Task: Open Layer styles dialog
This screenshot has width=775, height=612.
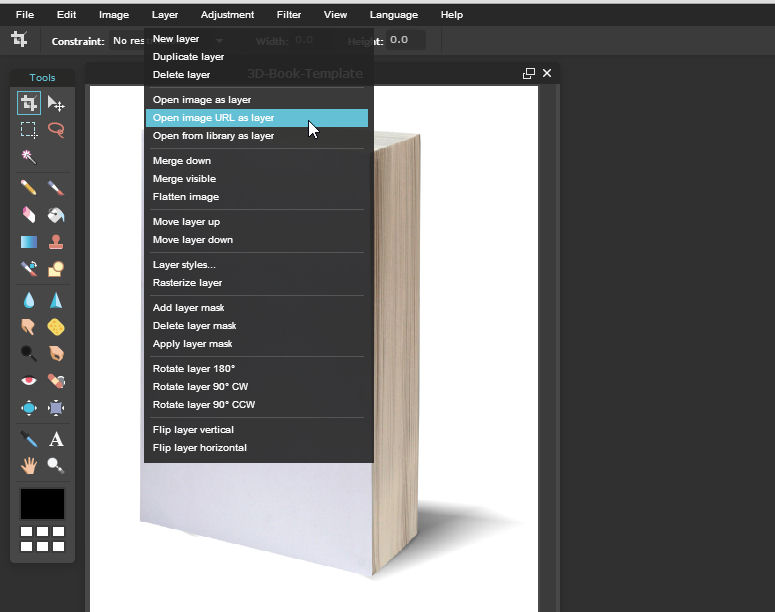Action: [x=257, y=264]
